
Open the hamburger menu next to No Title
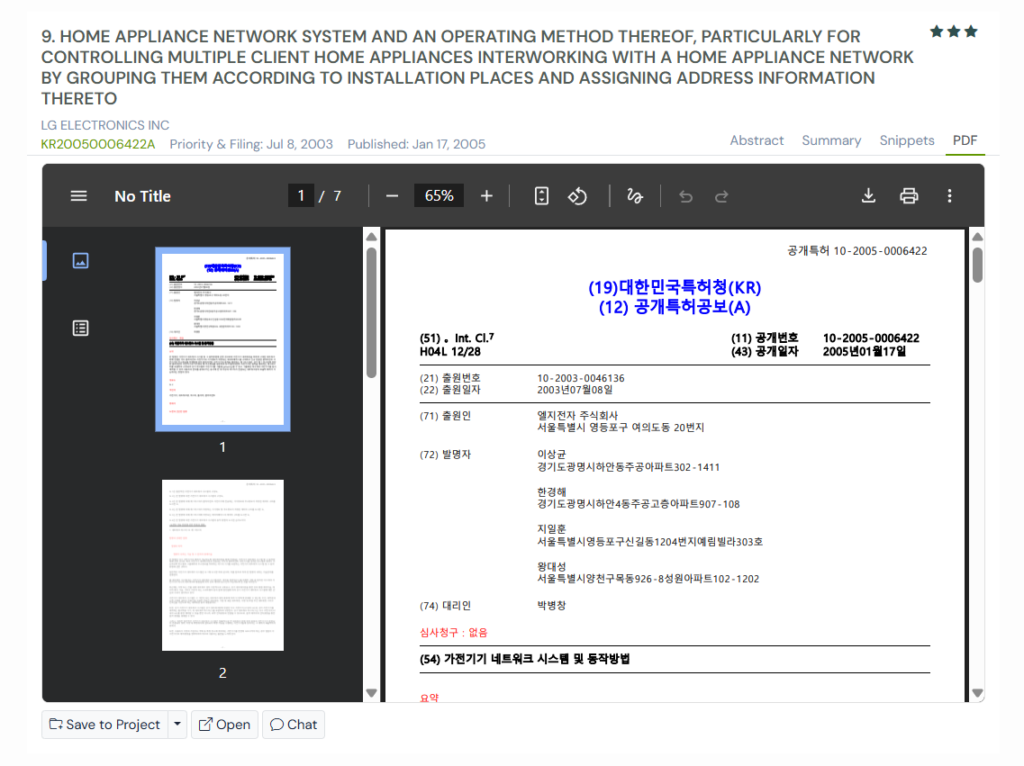(79, 195)
